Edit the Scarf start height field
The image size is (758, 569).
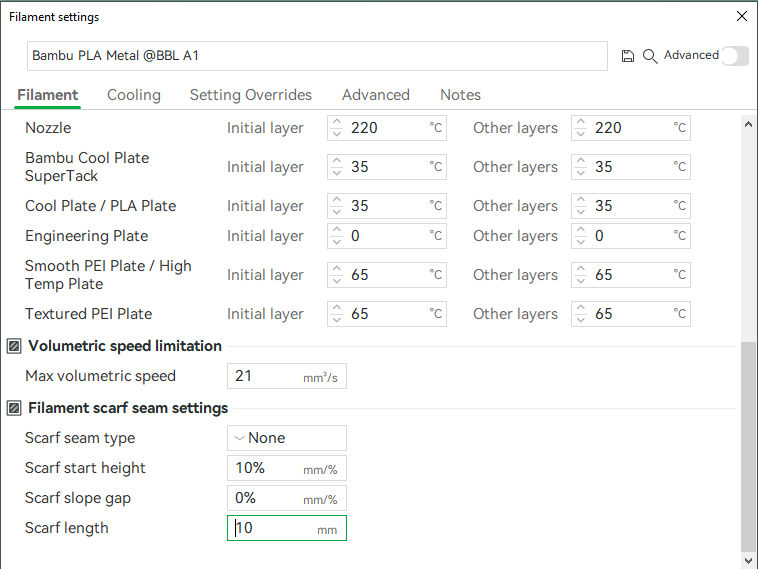287,468
